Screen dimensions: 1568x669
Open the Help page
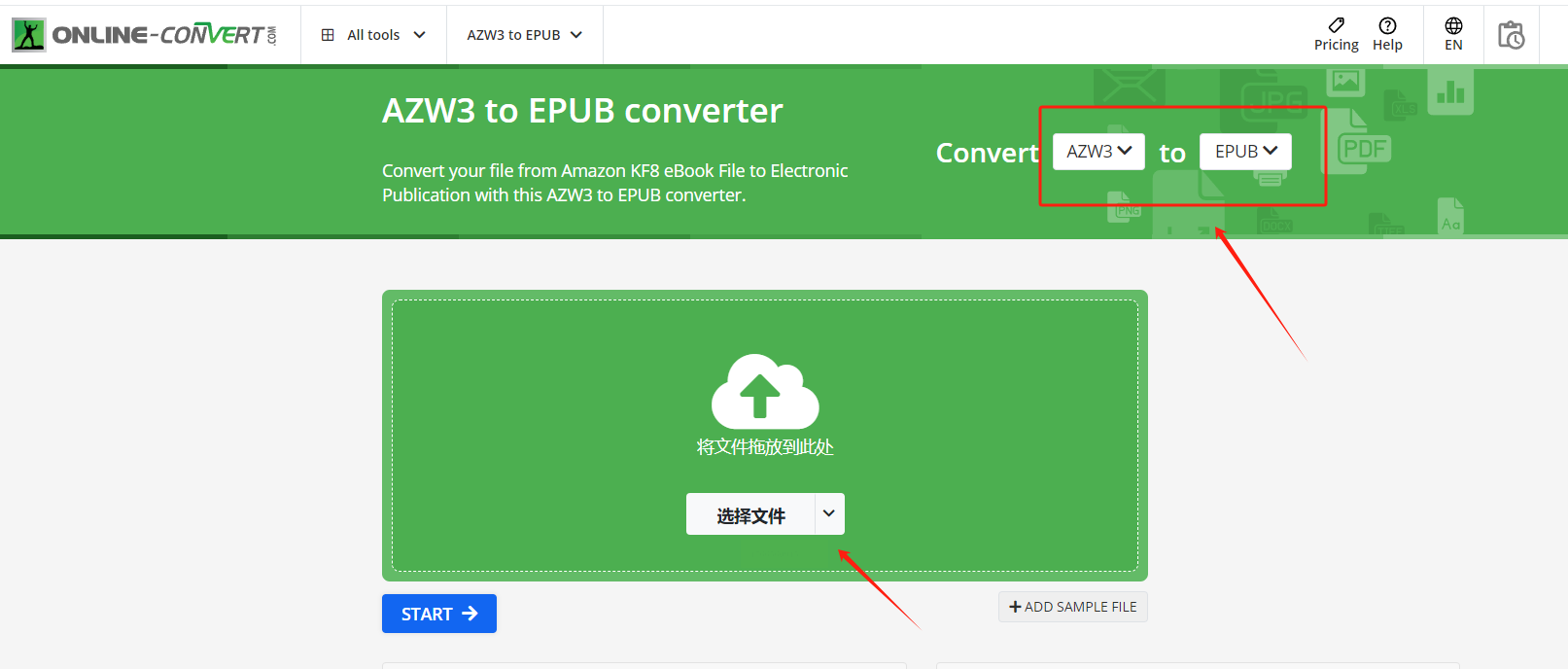pos(1387,35)
